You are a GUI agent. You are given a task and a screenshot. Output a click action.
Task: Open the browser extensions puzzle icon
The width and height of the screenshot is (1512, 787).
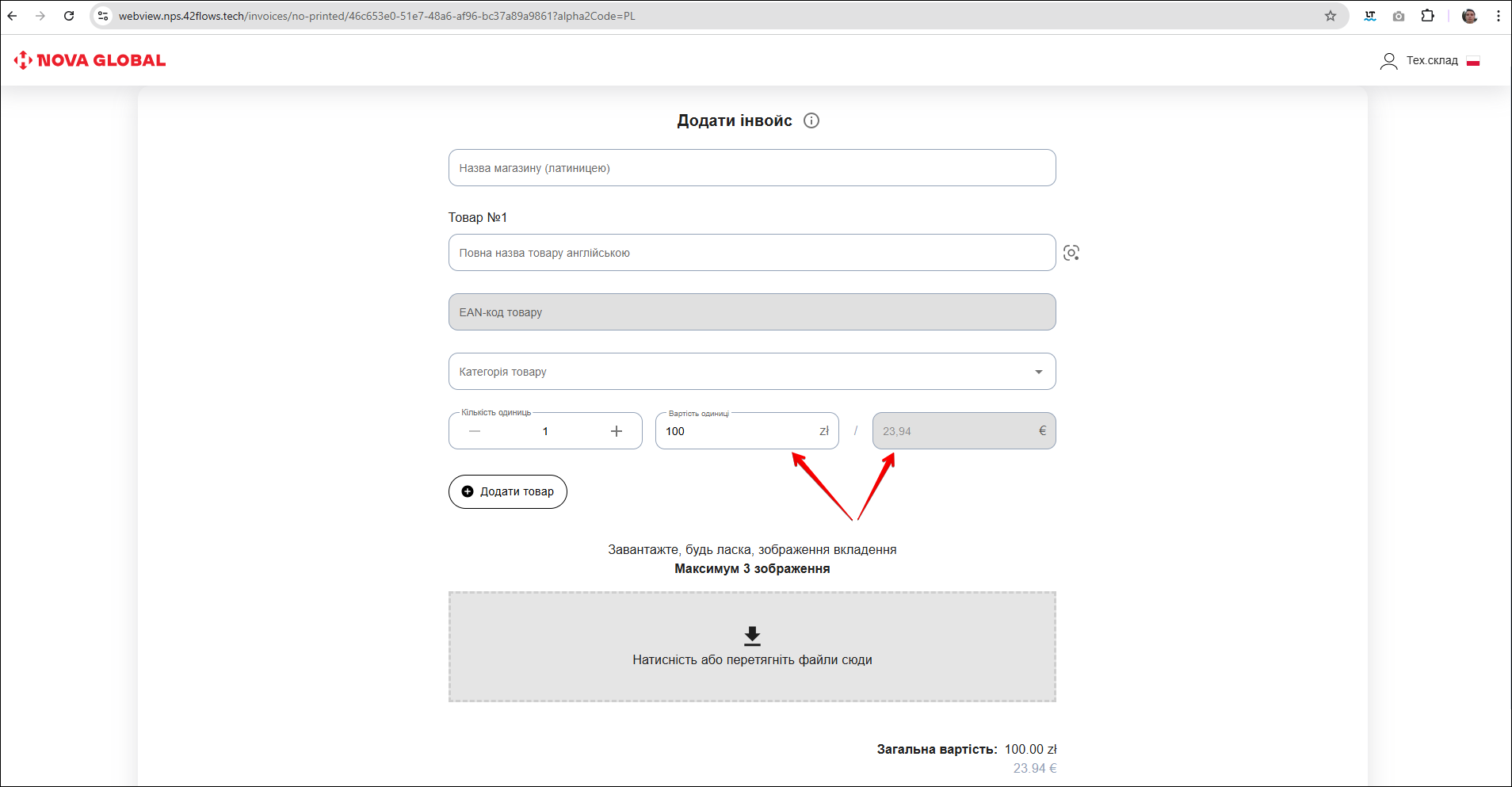(x=1427, y=16)
